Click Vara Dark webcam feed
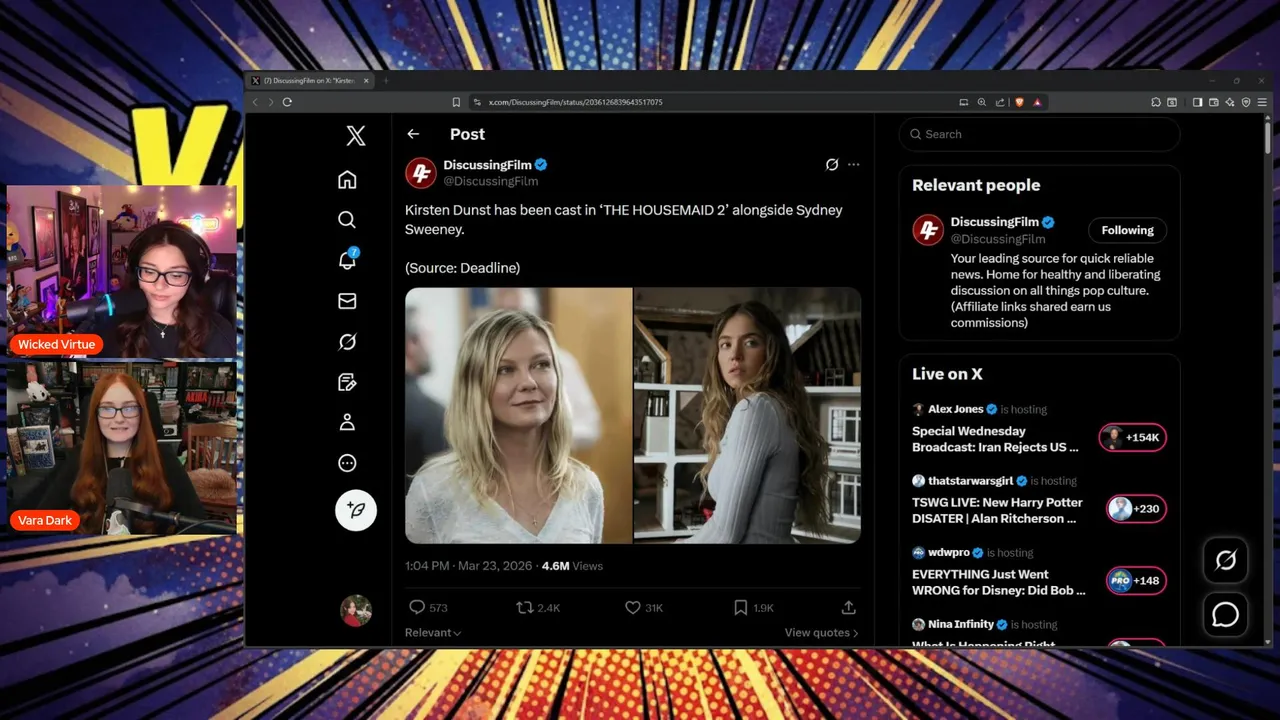 pos(122,447)
